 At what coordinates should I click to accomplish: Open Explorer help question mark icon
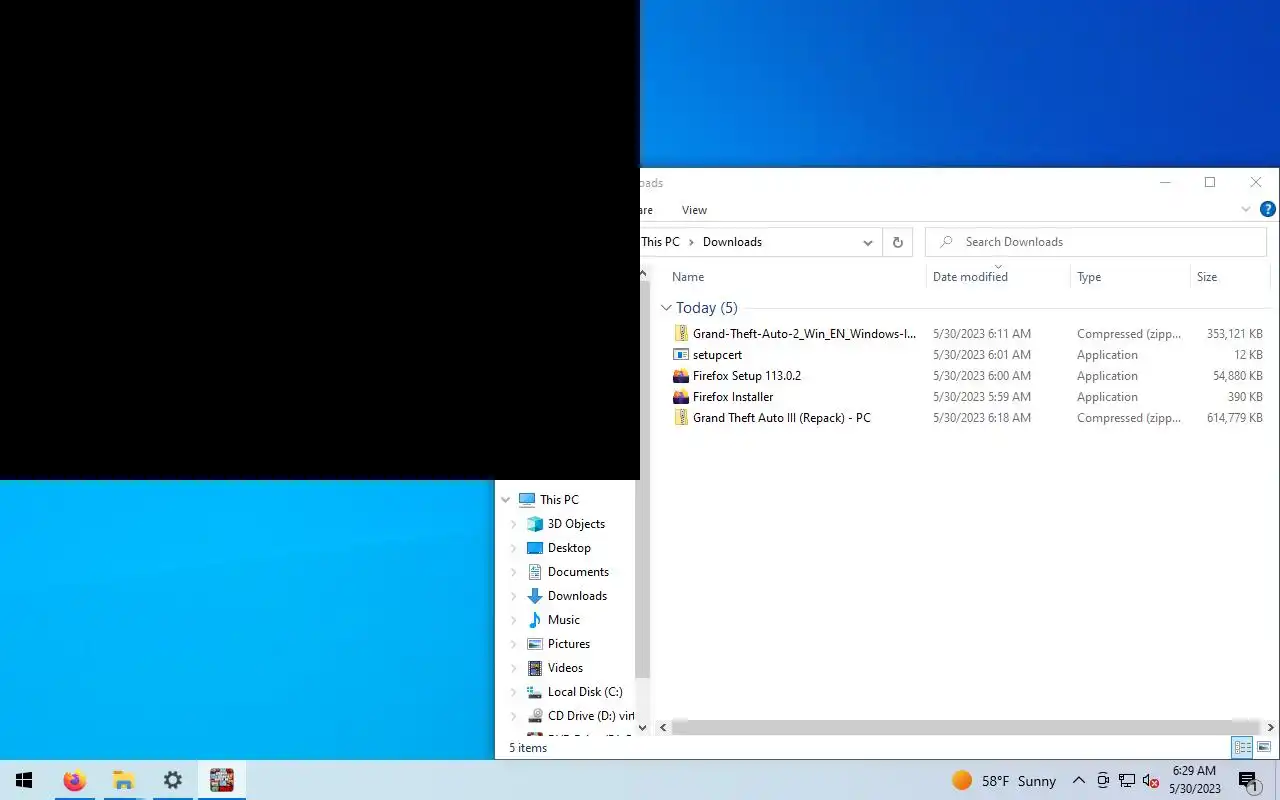click(x=1267, y=210)
